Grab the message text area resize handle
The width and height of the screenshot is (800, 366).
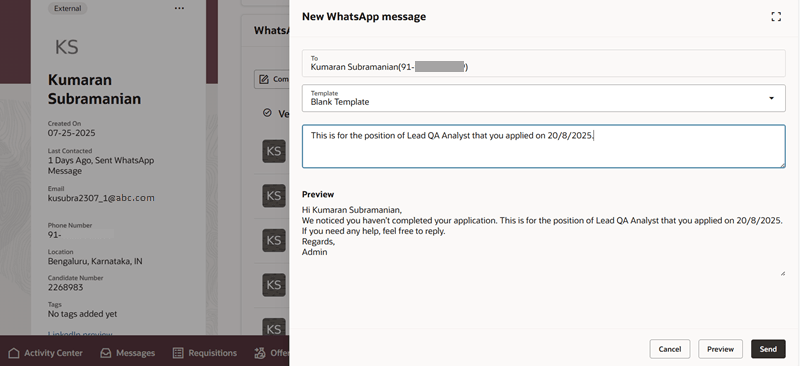(783, 165)
